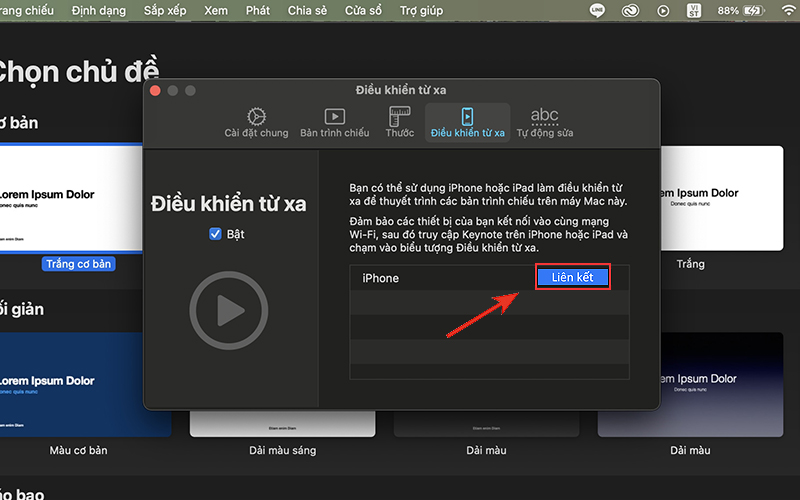Image resolution: width=800 pixels, height=500 pixels.
Task: Open the Cửa sổ menu
Action: point(363,10)
